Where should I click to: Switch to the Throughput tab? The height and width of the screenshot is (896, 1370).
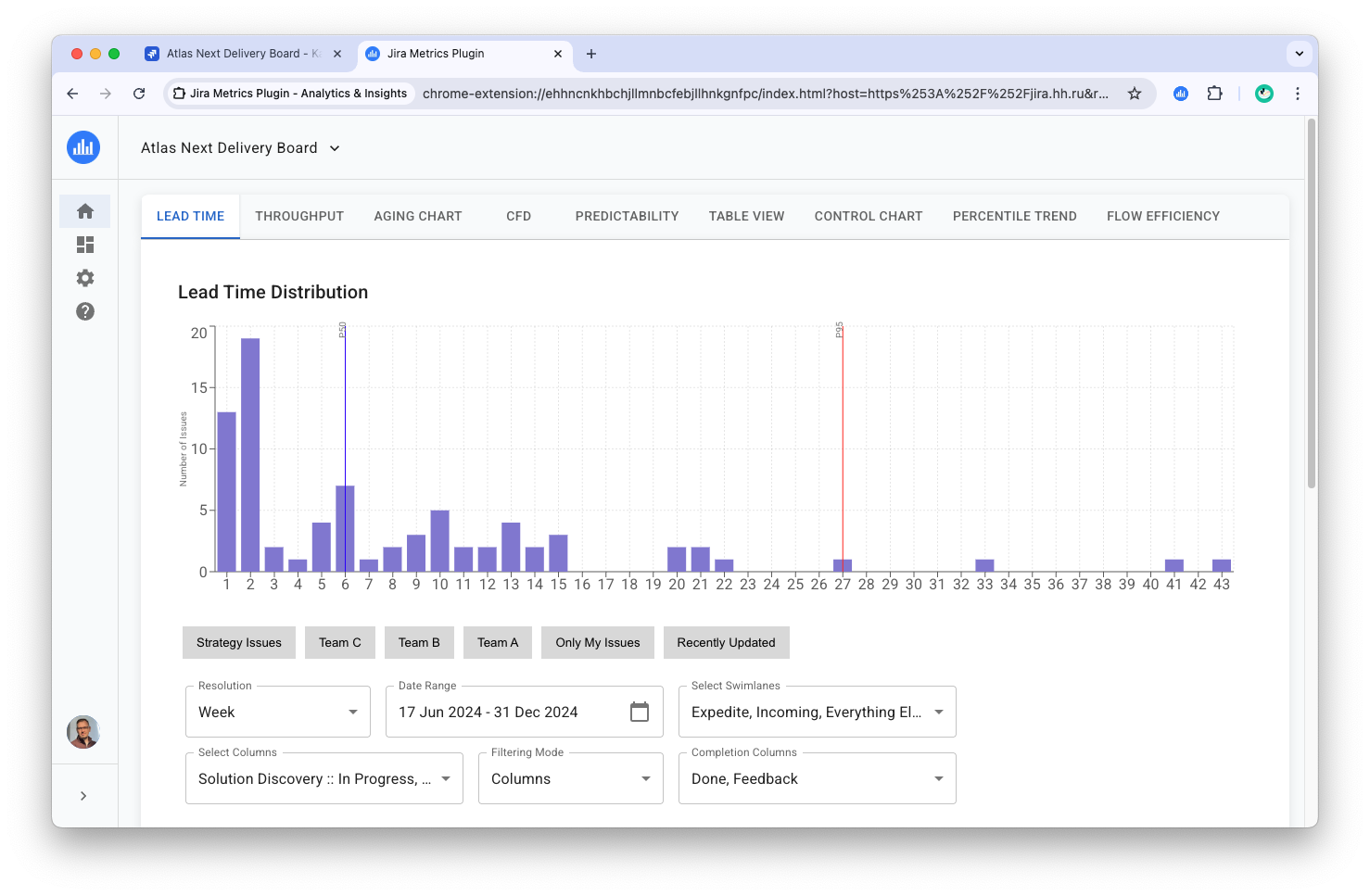[x=299, y=216]
